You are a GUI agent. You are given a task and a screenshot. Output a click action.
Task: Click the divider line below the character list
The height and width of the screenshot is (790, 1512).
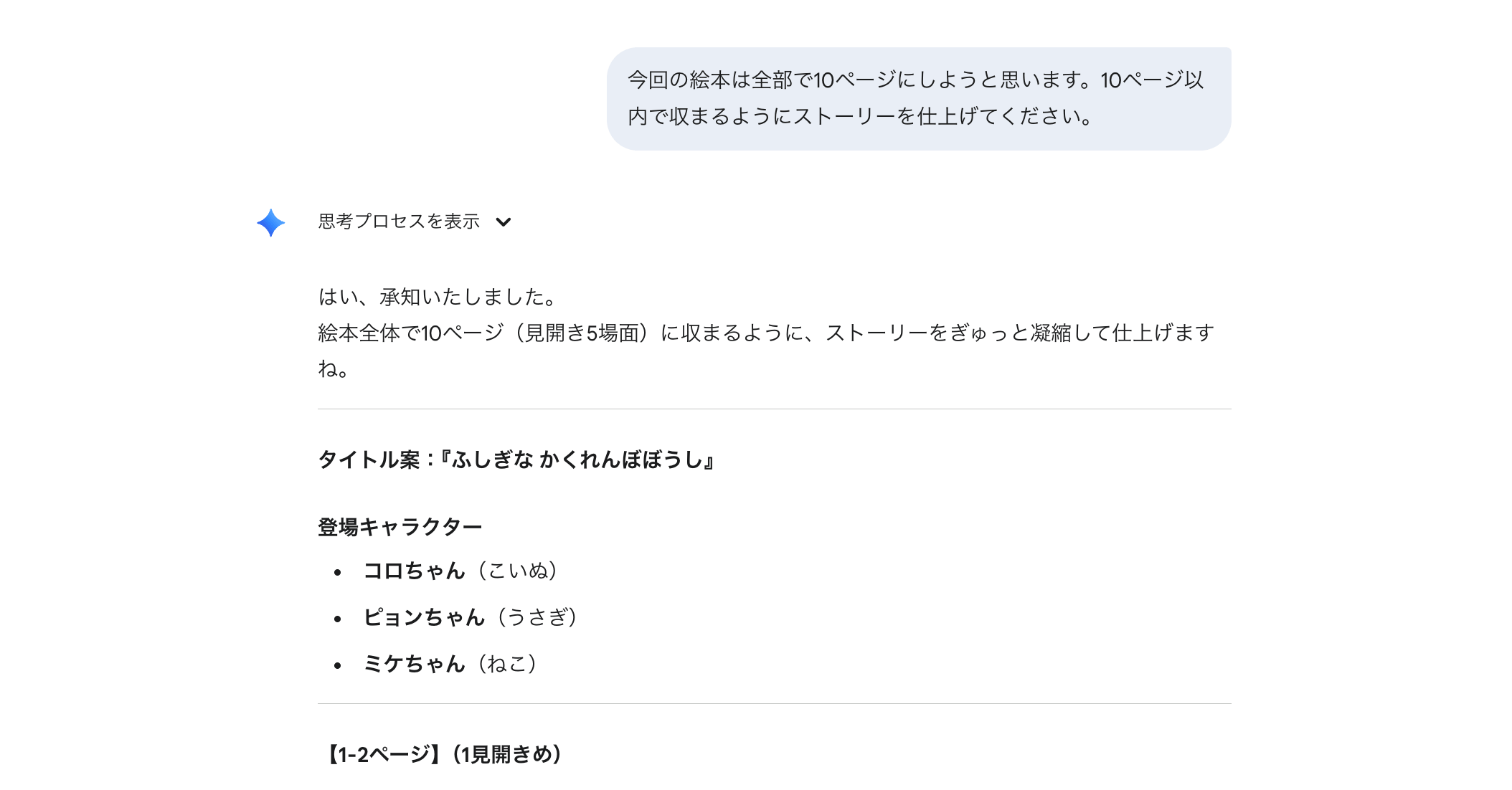pyautogui.click(x=774, y=704)
